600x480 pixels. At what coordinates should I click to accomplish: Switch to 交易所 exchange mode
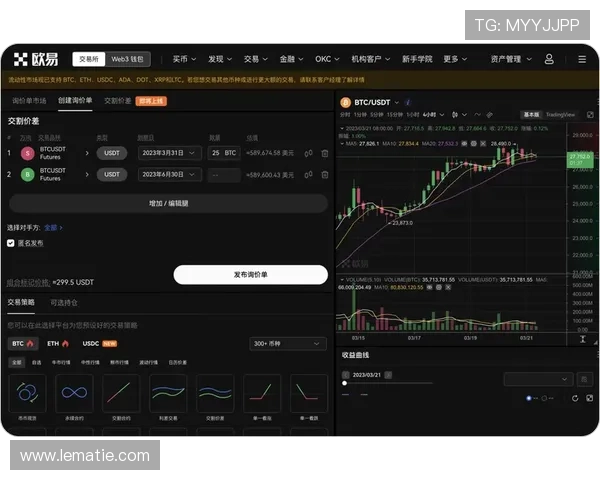[89, 59]
